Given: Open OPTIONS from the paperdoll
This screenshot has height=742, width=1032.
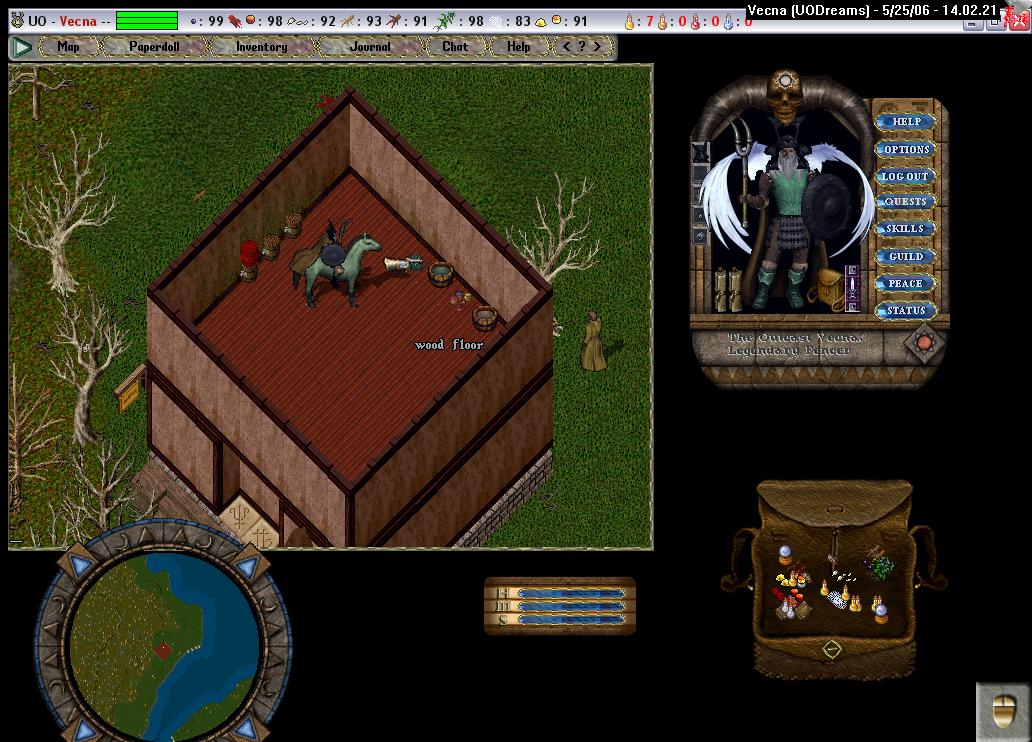Looking at the screenshot, I should pos(906,149).
